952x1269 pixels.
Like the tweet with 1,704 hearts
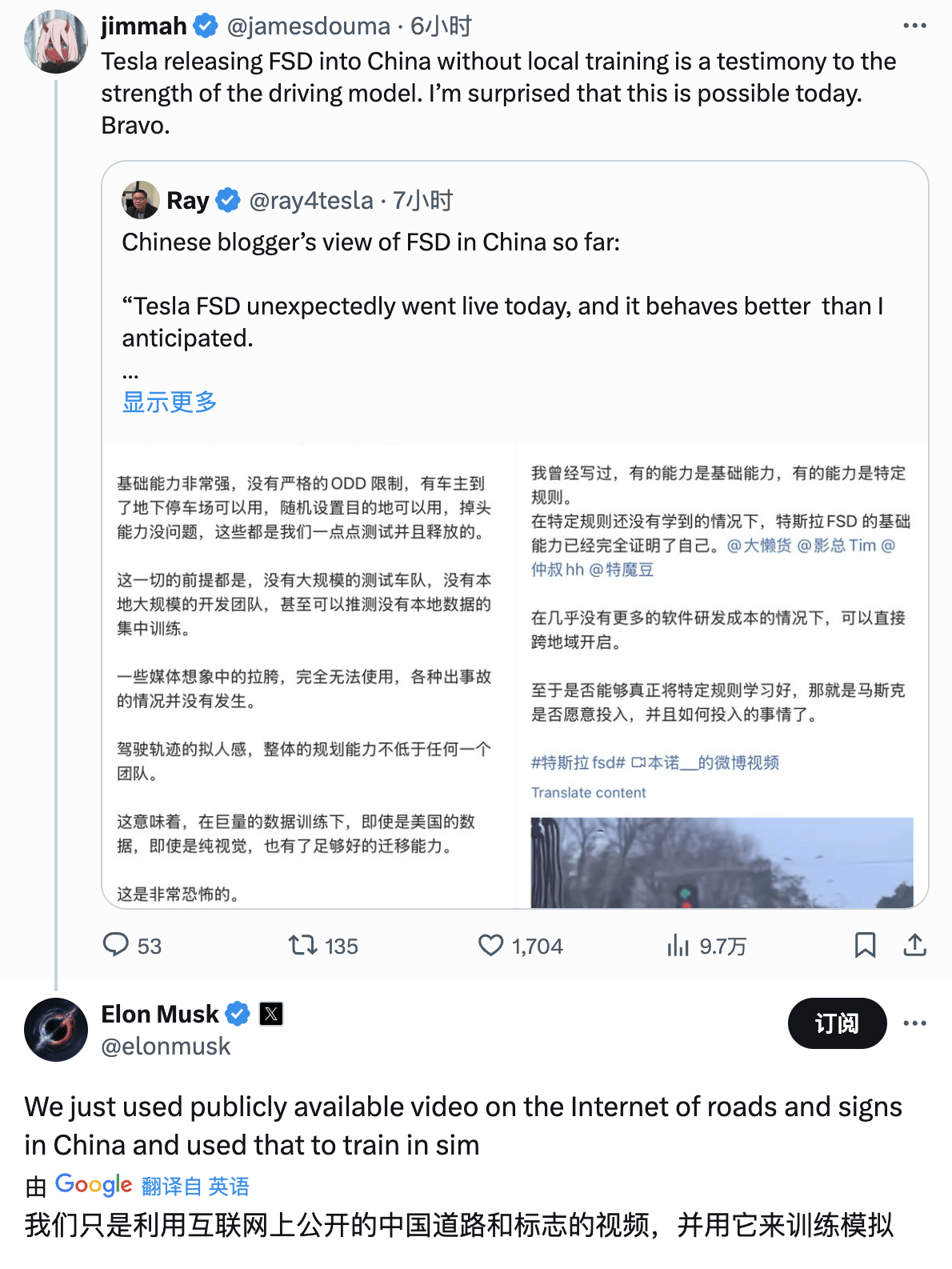coord(490,946)
